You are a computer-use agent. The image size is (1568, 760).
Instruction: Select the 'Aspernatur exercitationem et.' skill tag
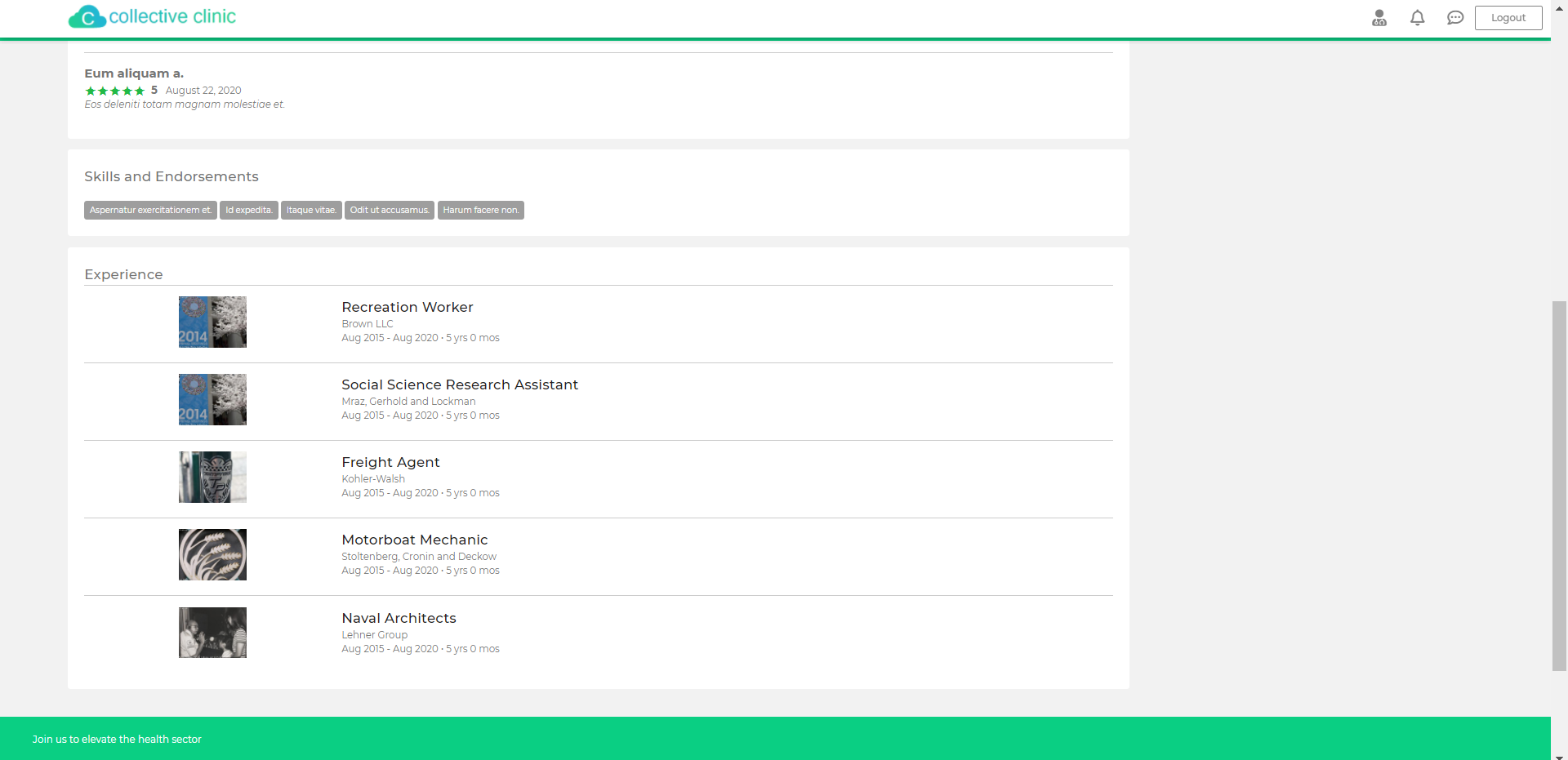(150, 211)
